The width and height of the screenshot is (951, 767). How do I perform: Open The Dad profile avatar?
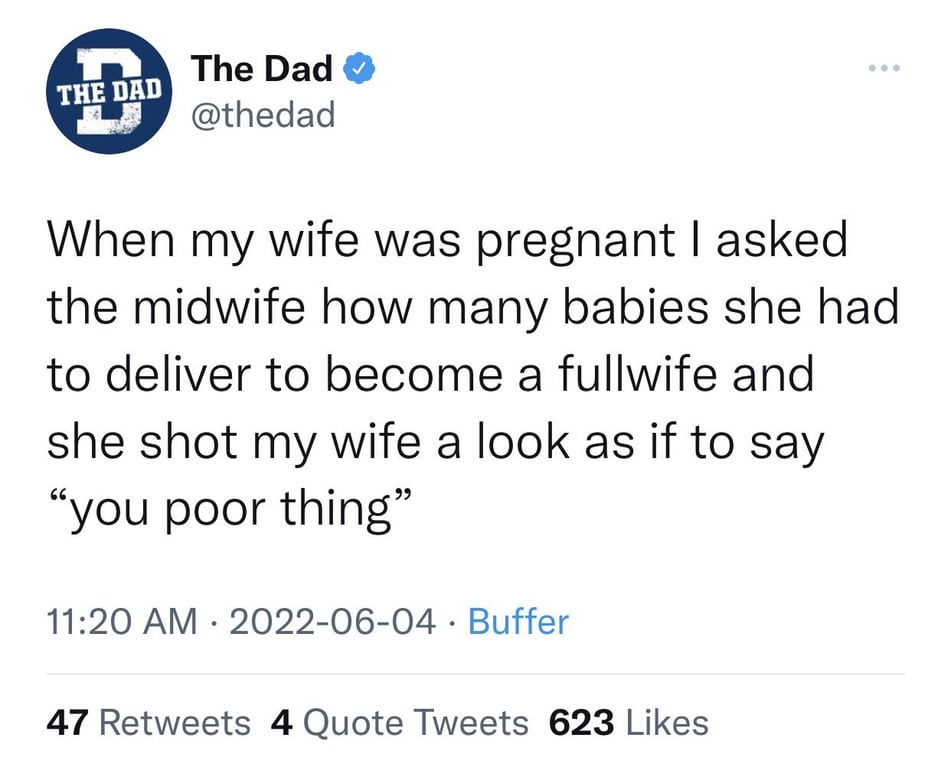109,91
